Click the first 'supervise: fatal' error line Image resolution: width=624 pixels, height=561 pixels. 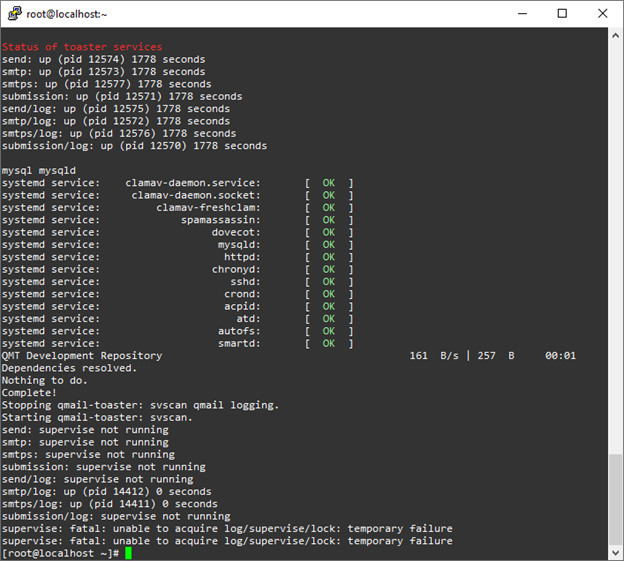click(227, 528)
